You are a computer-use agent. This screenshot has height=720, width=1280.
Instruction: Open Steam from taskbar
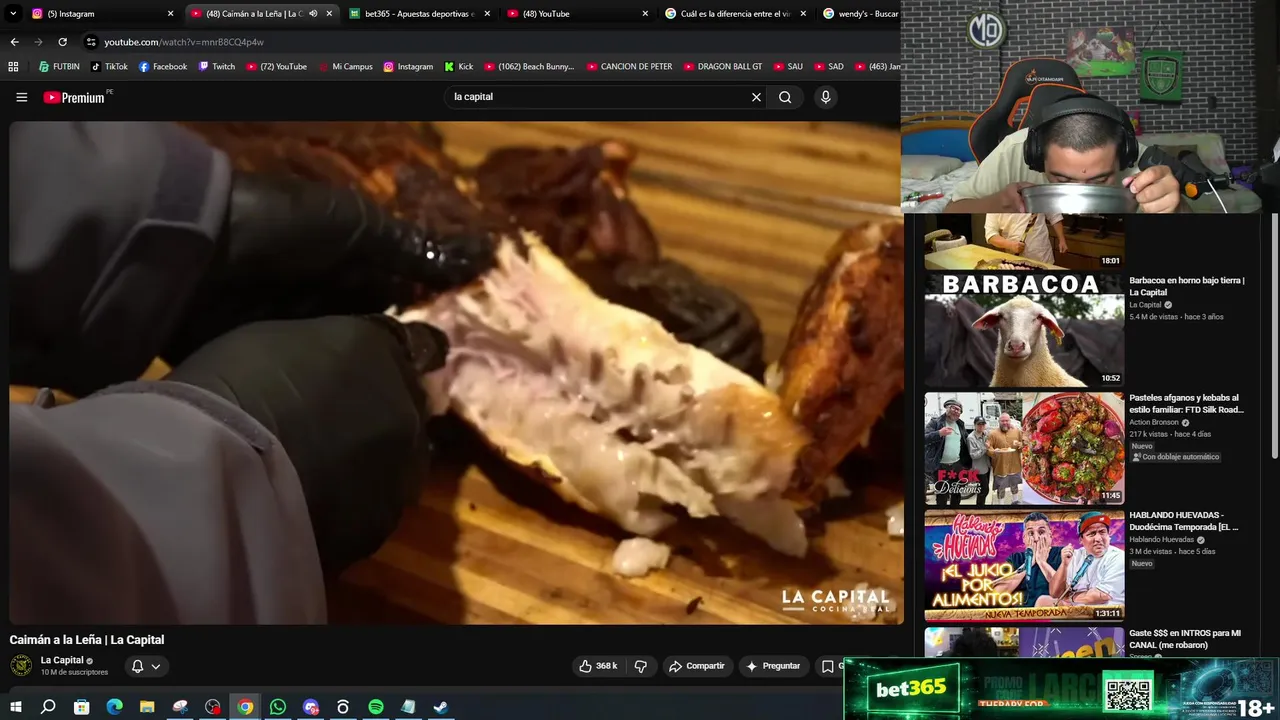(x=440, y=707)
